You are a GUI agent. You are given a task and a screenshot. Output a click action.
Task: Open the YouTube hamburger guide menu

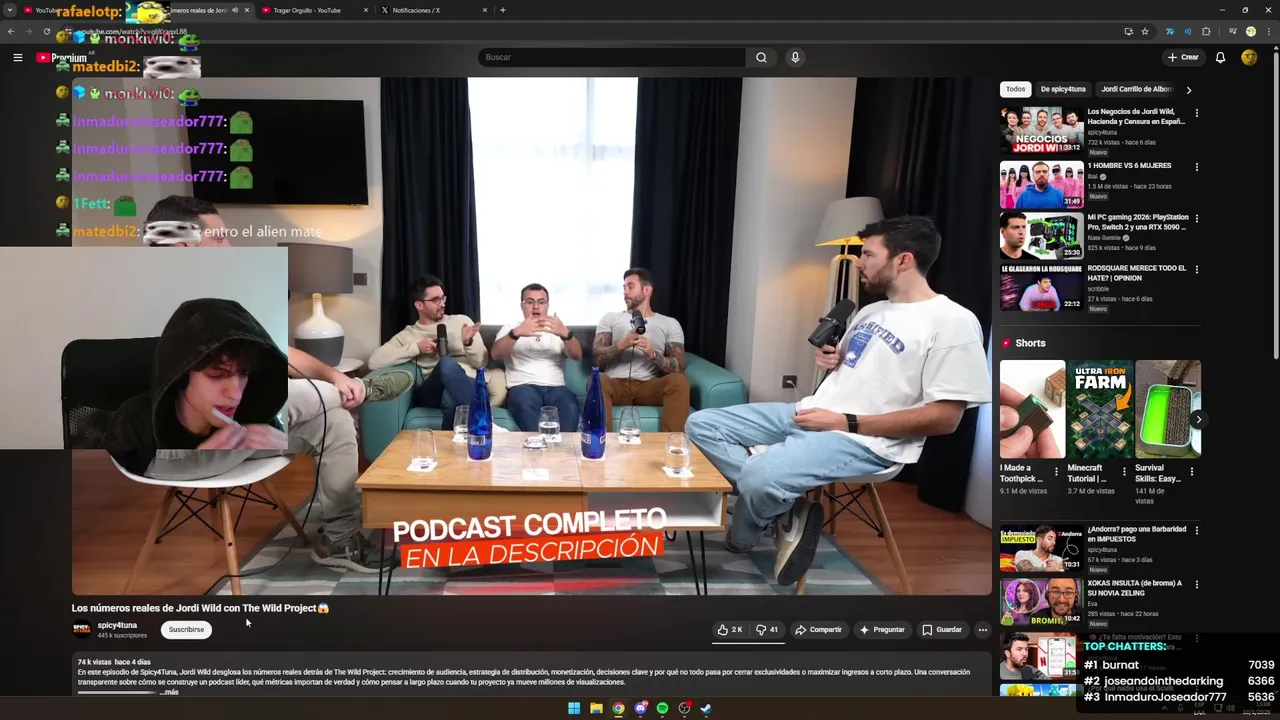(17, 57)
